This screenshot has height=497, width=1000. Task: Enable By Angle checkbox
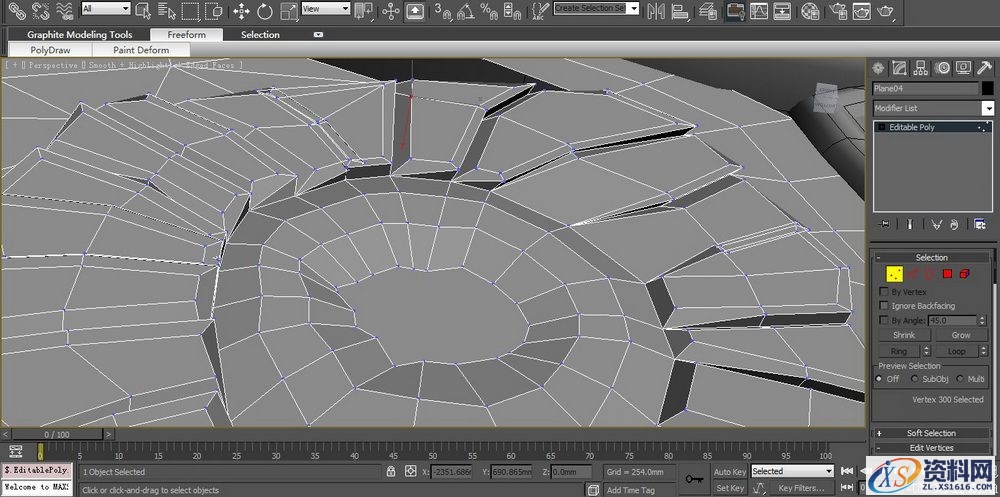tap(884, 320)
